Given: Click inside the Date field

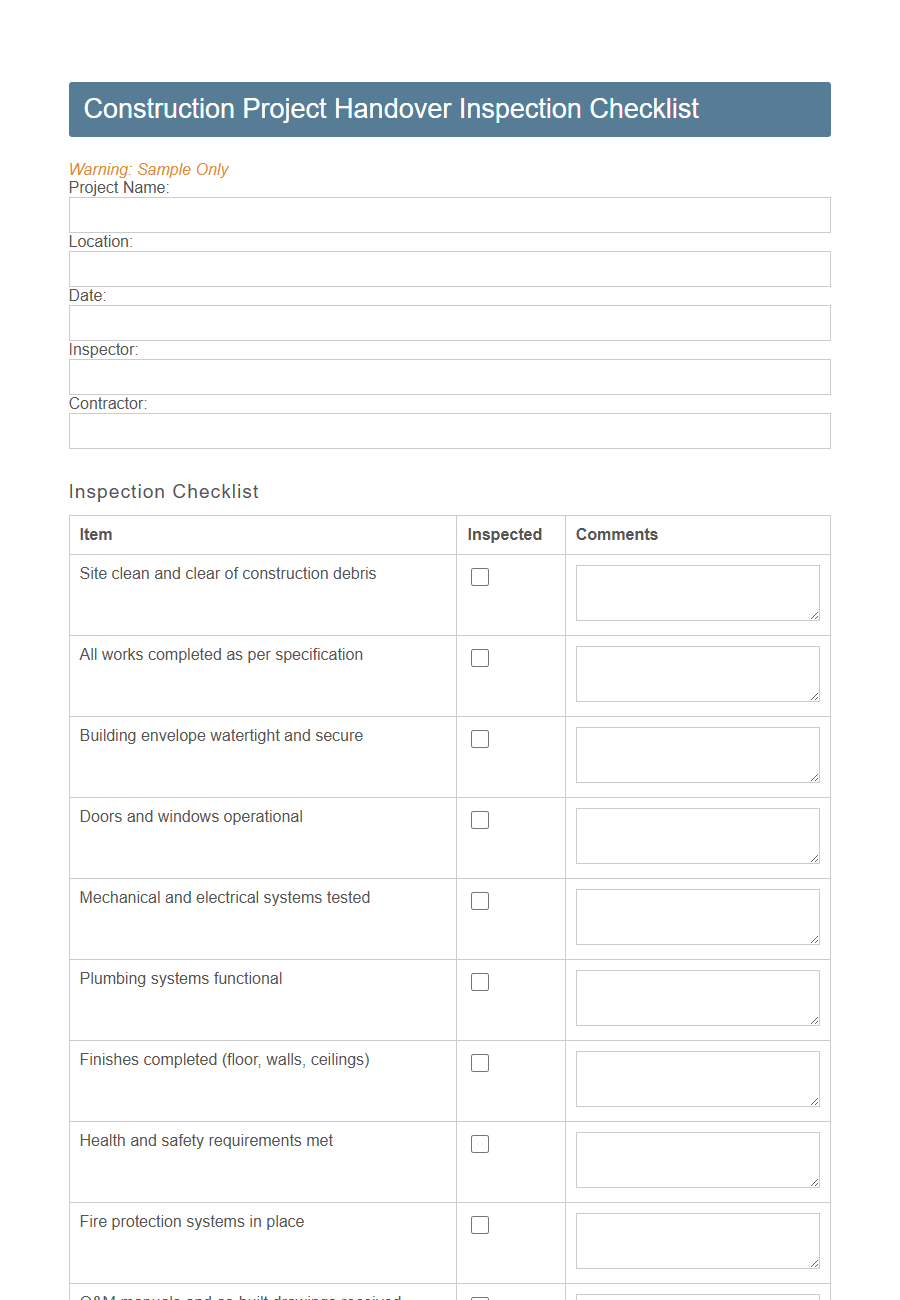Looking at the screenshot, I should coord(449,323).
